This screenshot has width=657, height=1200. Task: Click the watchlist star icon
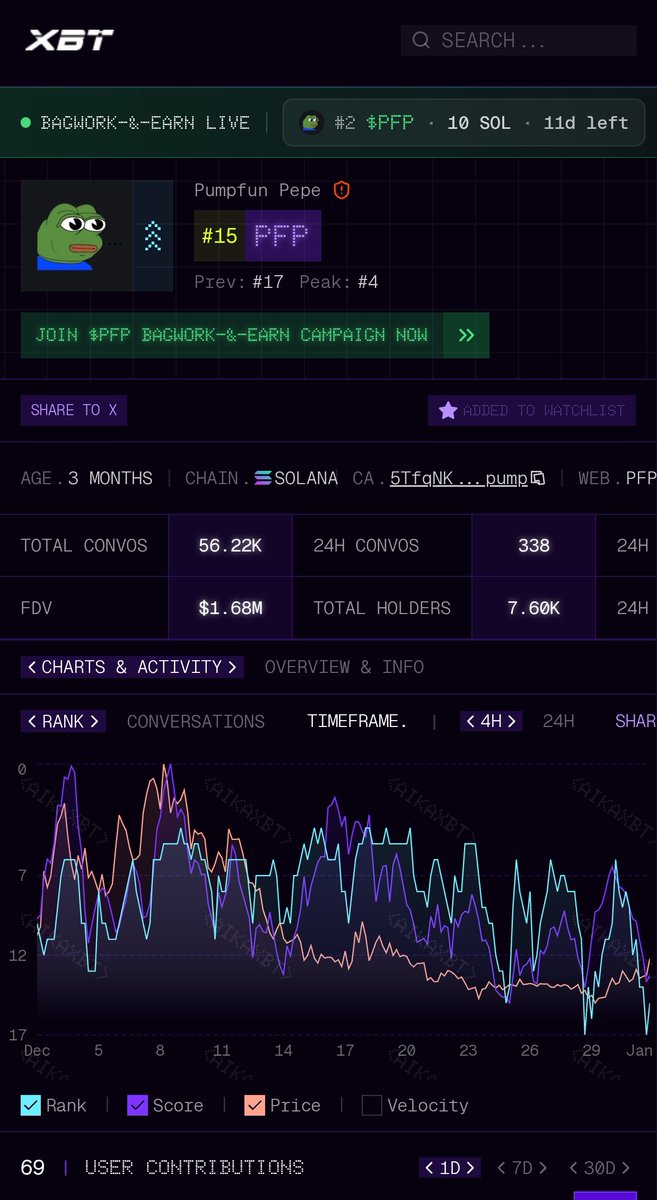coord(448,410)
